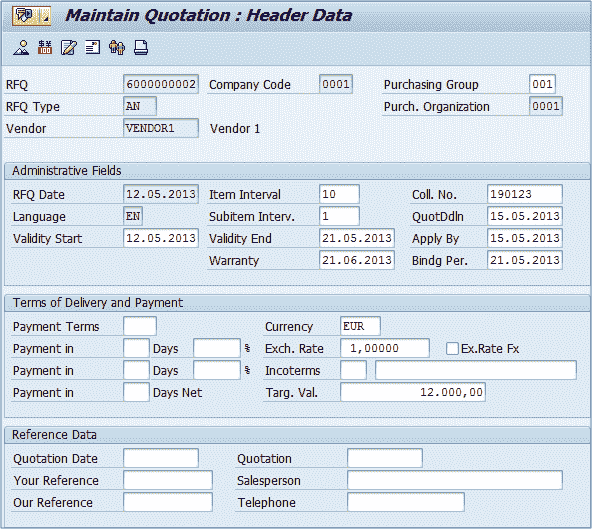Click the Coll. No. field 190123
Viewport: 592px width, 529px height.
[x=525, y=194]
